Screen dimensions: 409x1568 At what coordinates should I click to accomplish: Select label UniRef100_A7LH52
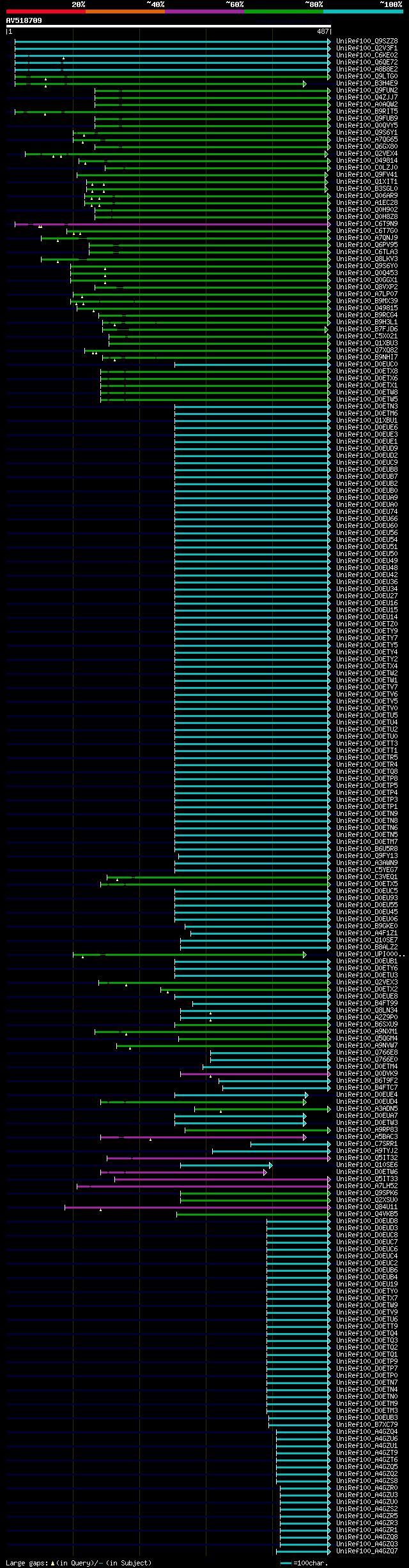[x=367, y=1186]
